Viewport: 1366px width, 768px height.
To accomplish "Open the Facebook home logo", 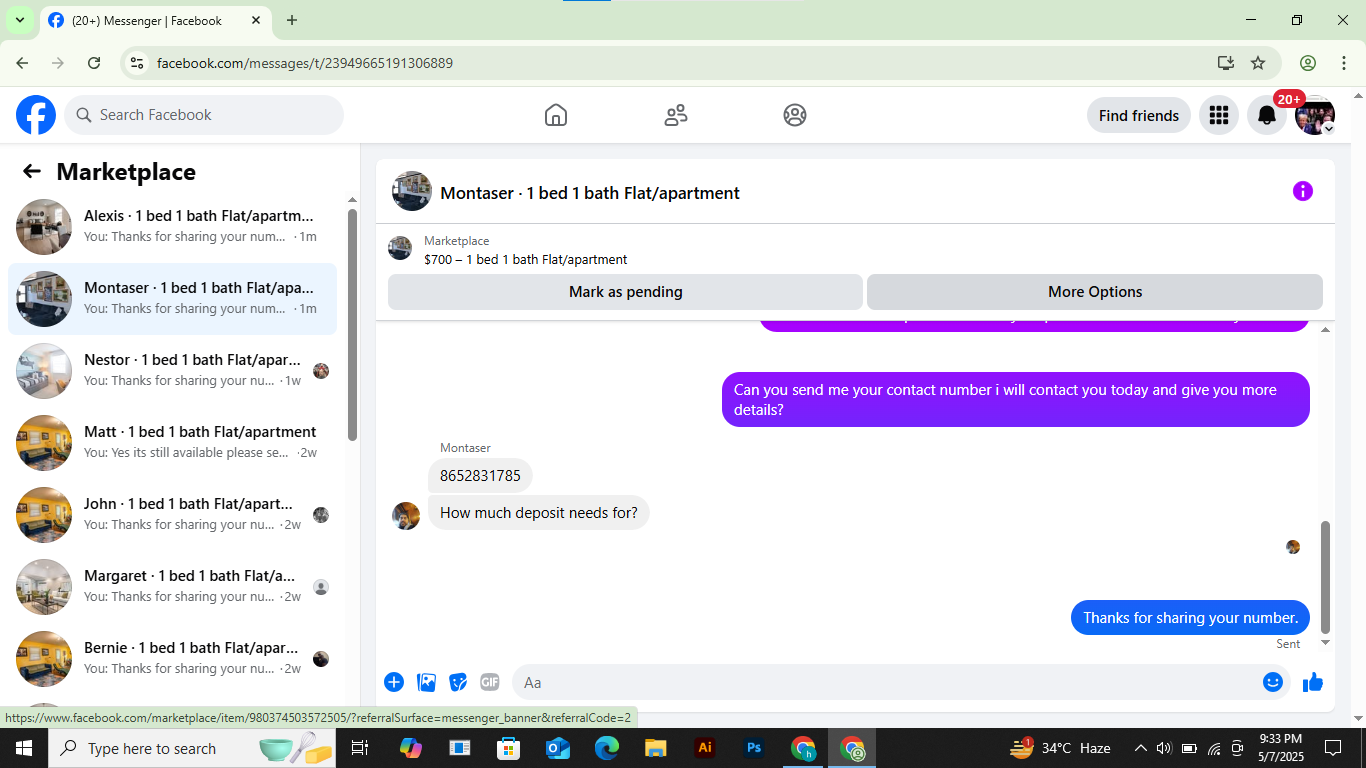I will [x=36, y=115].
